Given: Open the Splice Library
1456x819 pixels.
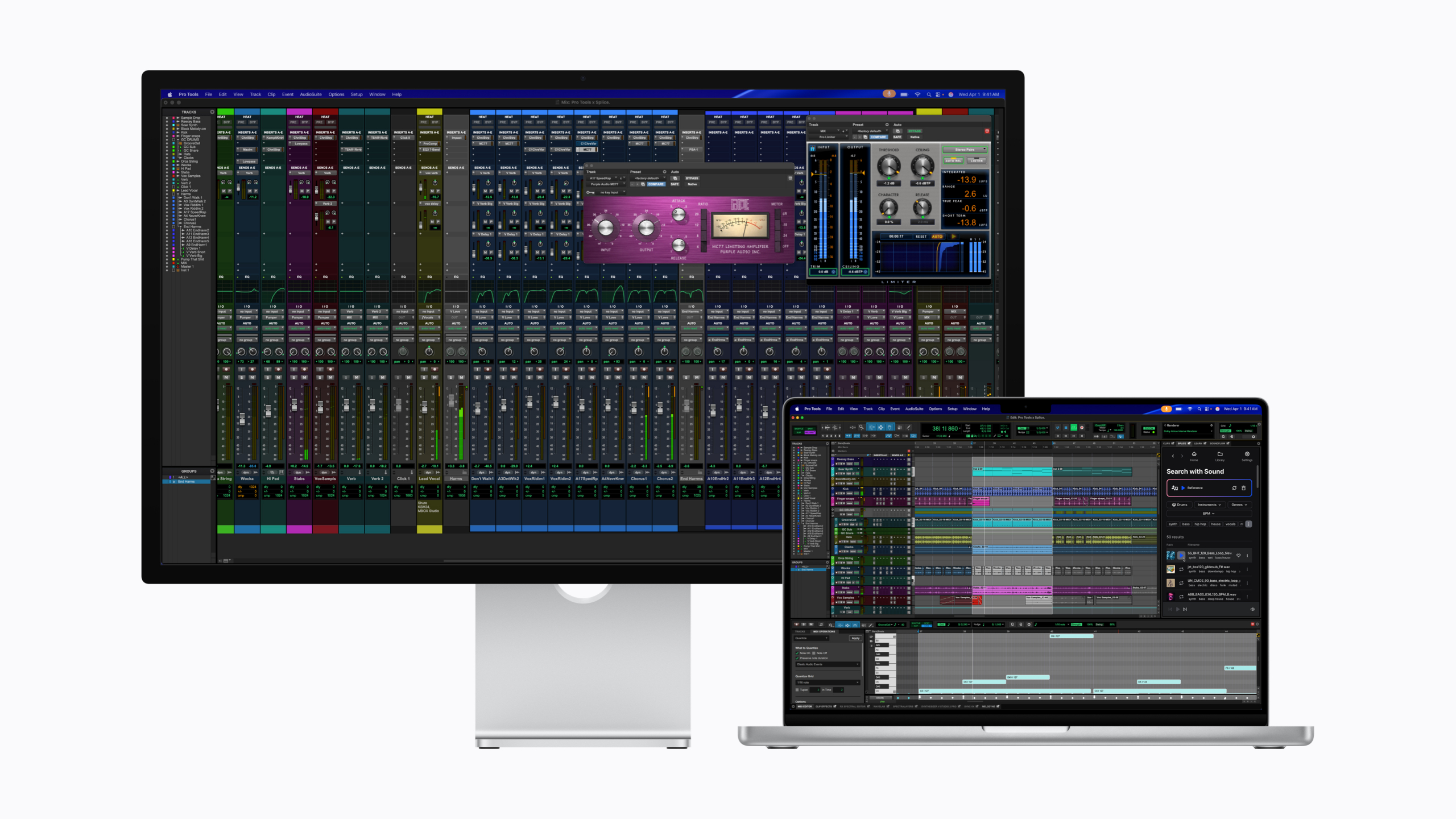Looking at the screenshot, I should point(1220,457).
